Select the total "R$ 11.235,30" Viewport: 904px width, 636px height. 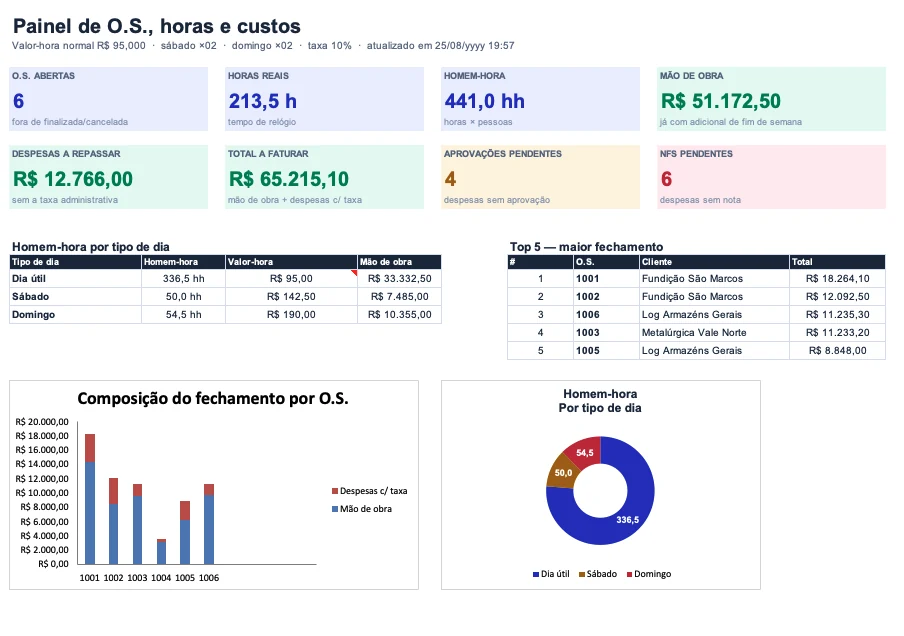(x=838, y=315)
